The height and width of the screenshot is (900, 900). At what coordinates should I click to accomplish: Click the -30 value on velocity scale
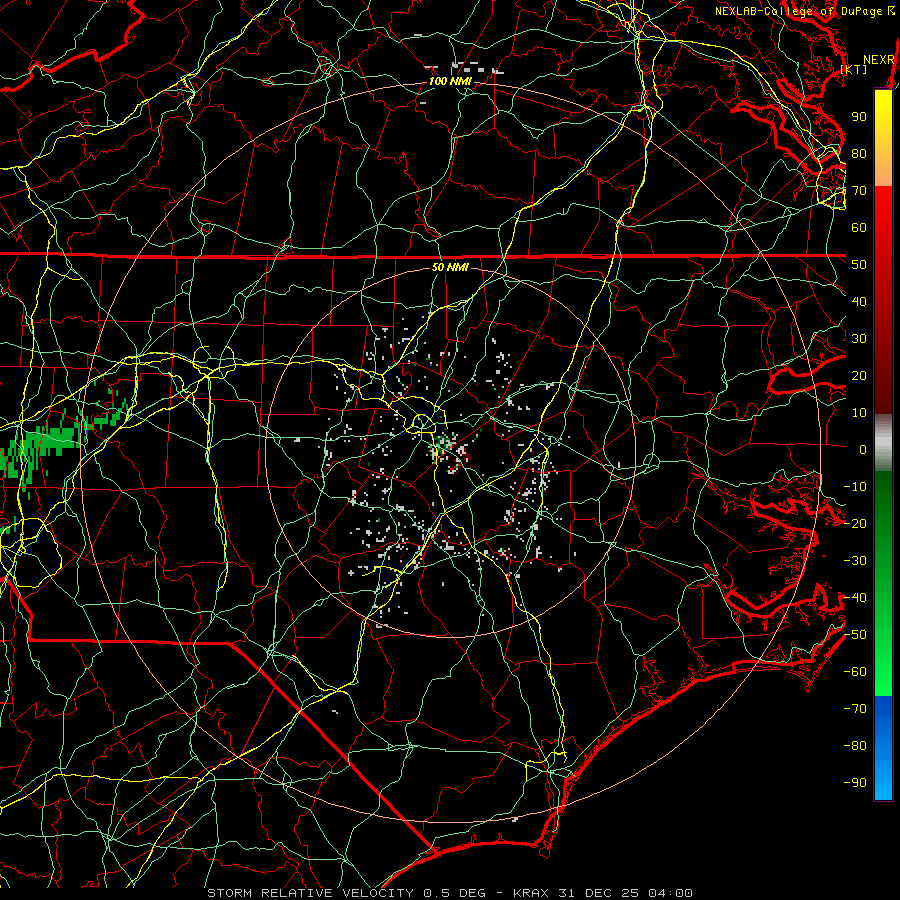(x=855, y=561)
